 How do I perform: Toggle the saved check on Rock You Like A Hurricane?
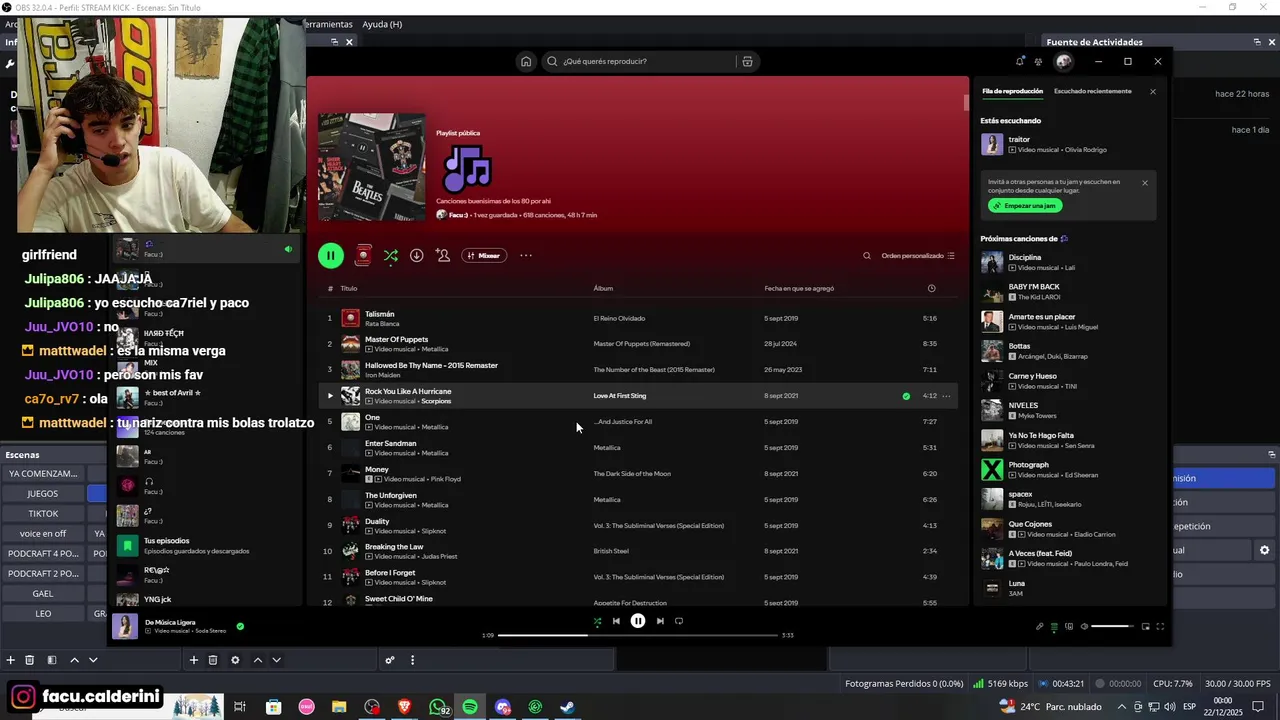coord(906,396)
